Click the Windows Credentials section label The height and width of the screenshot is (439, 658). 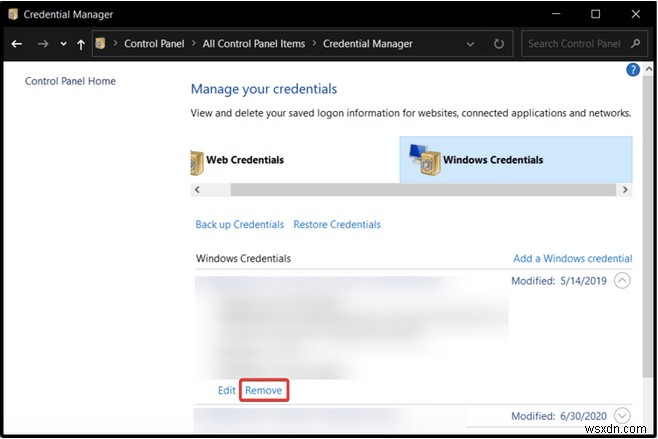[x=243, y=259]
